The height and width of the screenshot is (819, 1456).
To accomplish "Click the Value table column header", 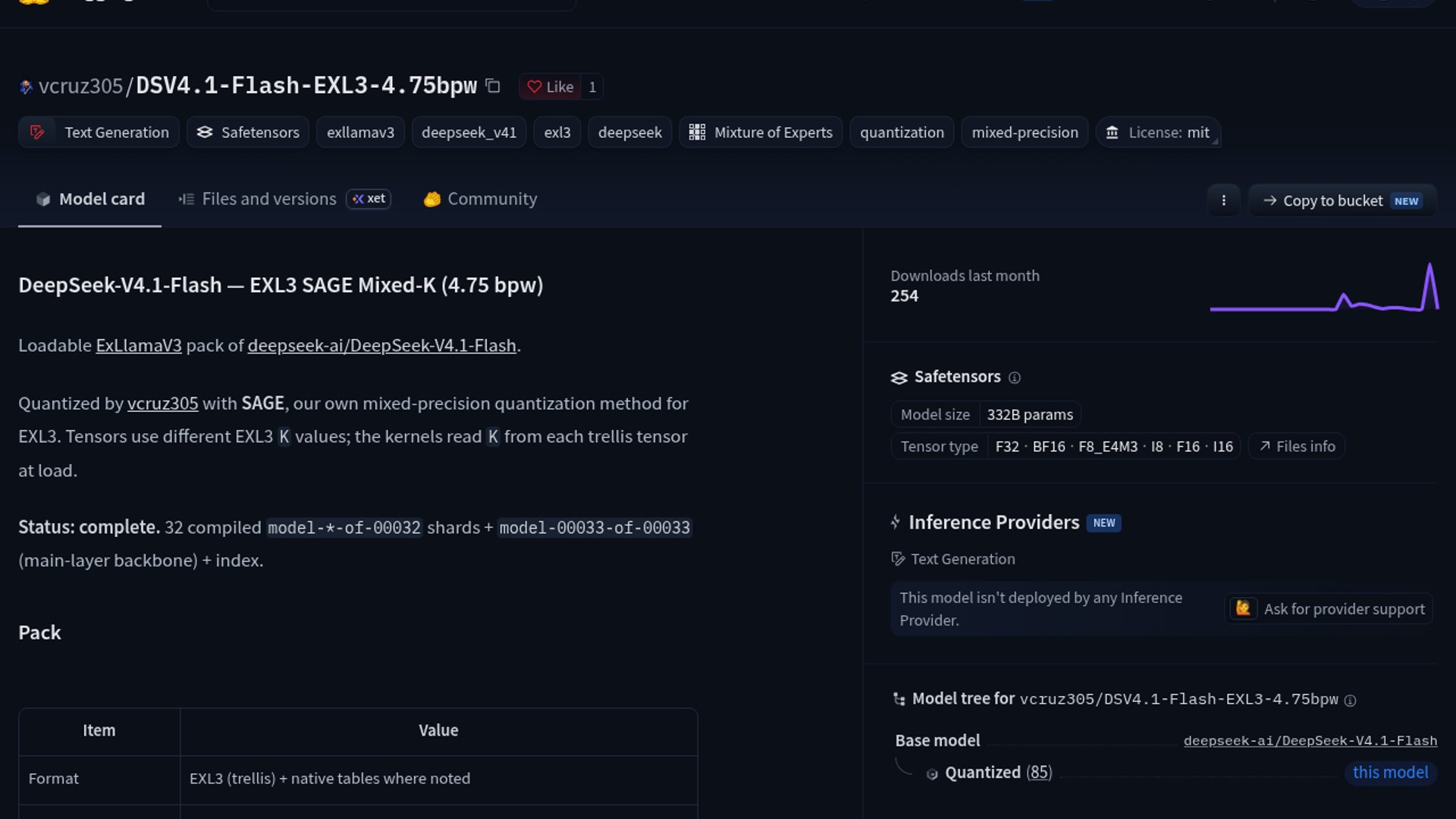I will pyautogui.click(x=438, y=730).
